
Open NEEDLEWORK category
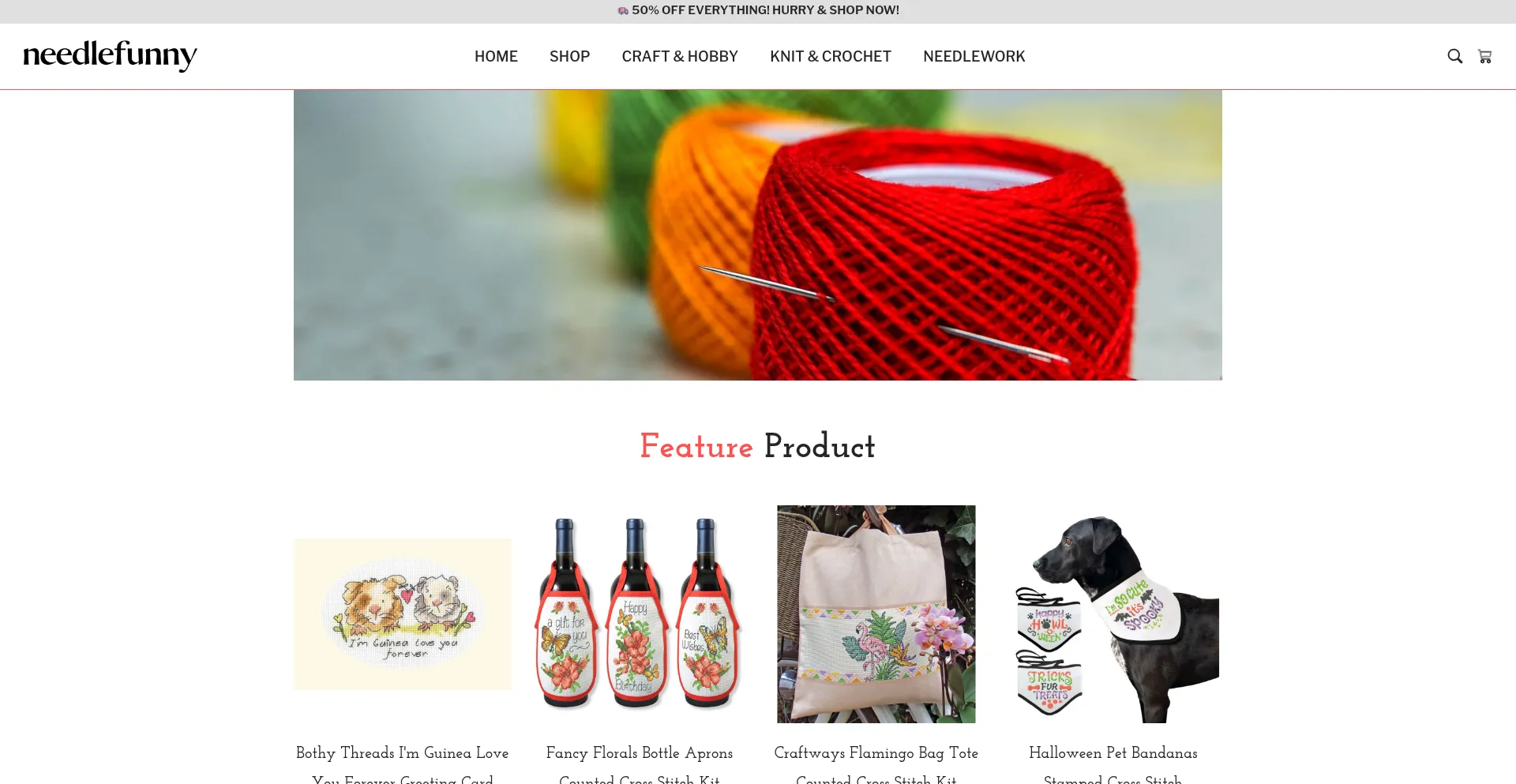pyautogui.click(x=974, y=56)
